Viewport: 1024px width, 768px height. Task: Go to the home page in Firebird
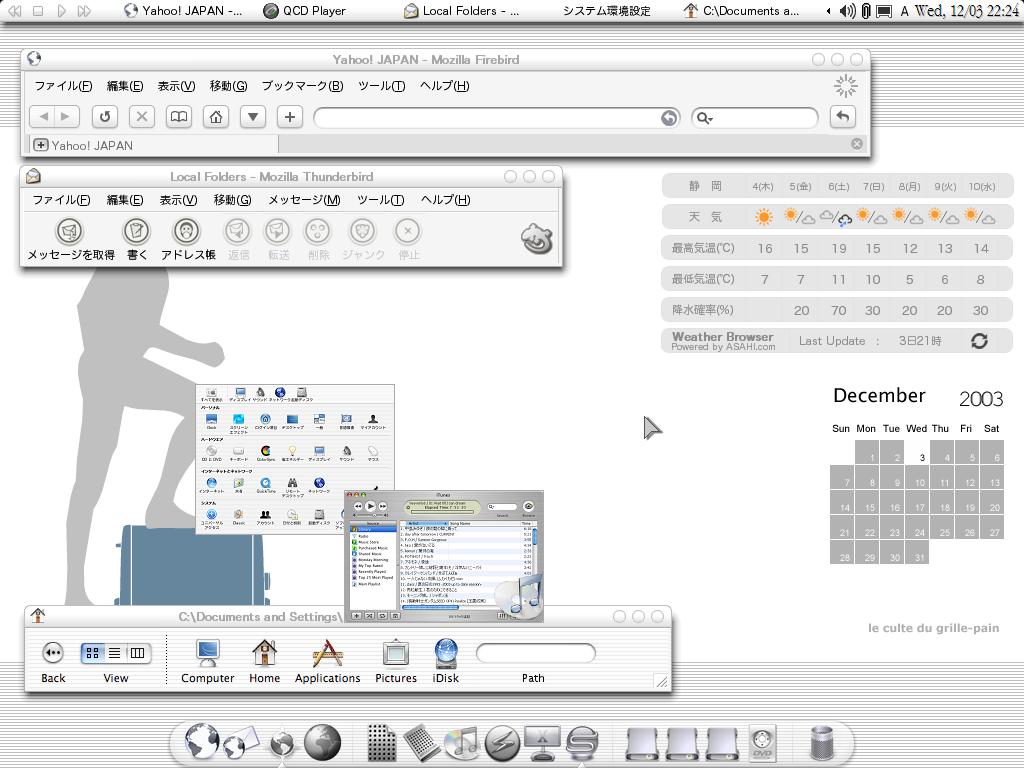pyautogui.click(x=216, y=117)
